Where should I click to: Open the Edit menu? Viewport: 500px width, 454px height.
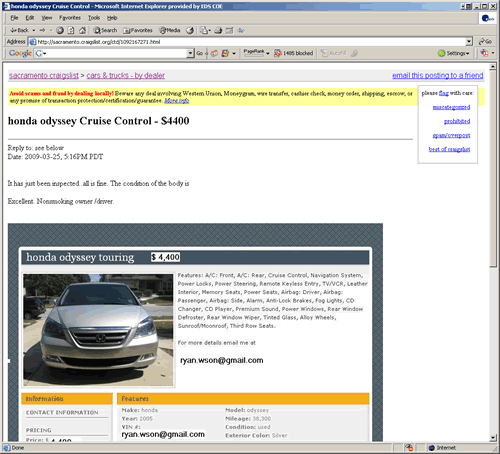click(30, 18)
